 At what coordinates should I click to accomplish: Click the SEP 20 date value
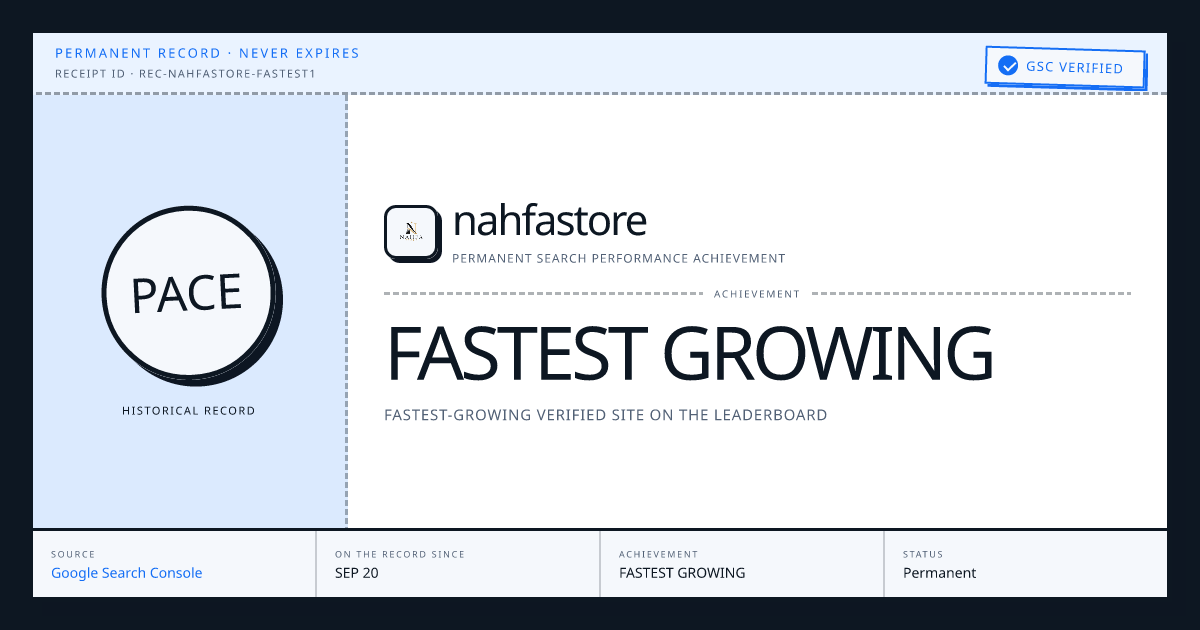(x=357, y=573)
